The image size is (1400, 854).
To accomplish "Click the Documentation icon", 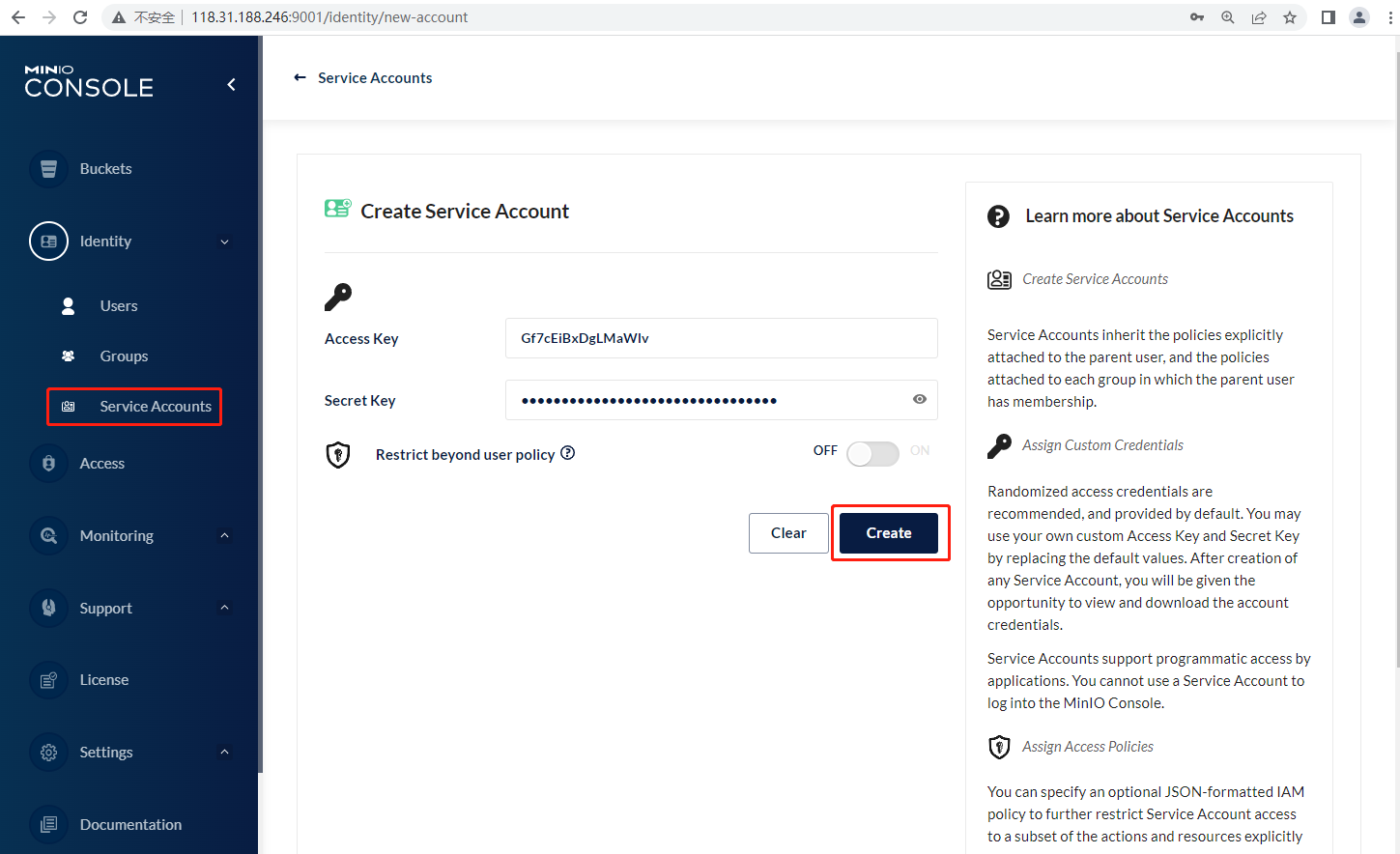I will 48,824.
